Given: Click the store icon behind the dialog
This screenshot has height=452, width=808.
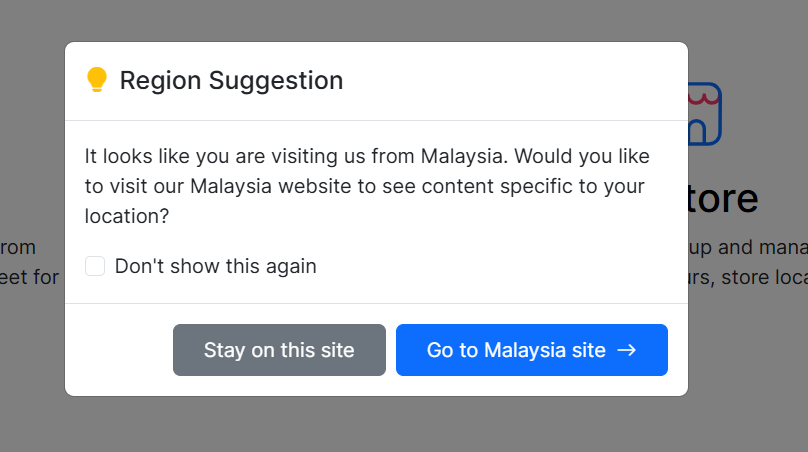Looking at the screenshot, I should [704, 113].
